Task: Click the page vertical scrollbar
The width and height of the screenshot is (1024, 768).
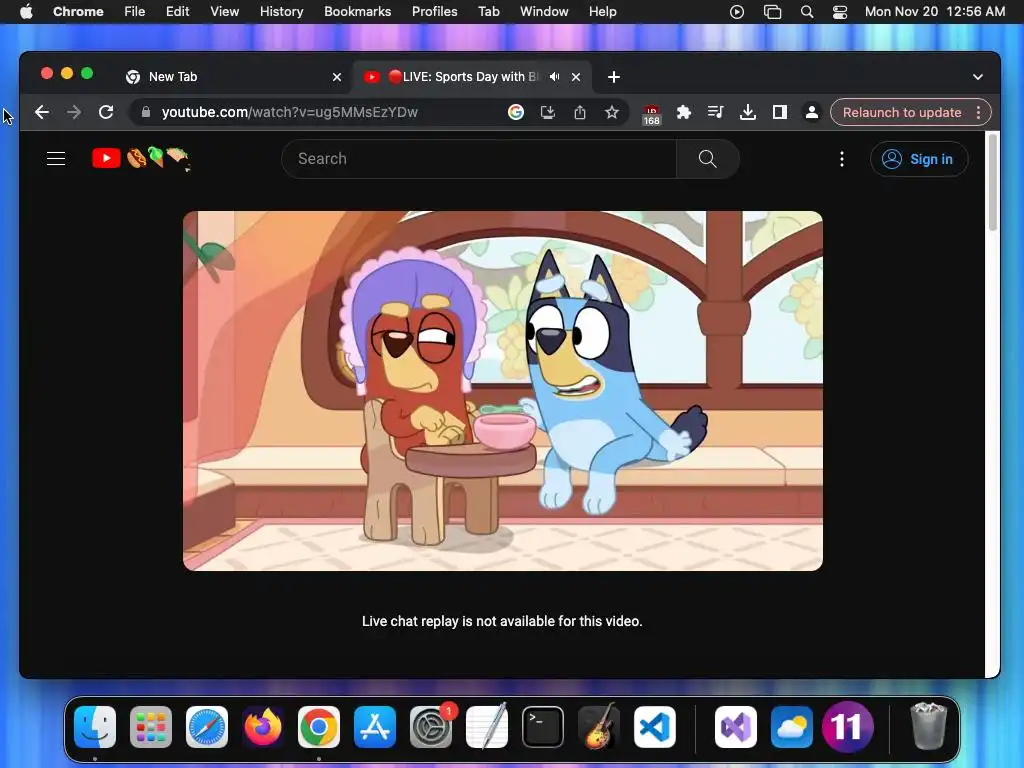Action: [993, 183]
